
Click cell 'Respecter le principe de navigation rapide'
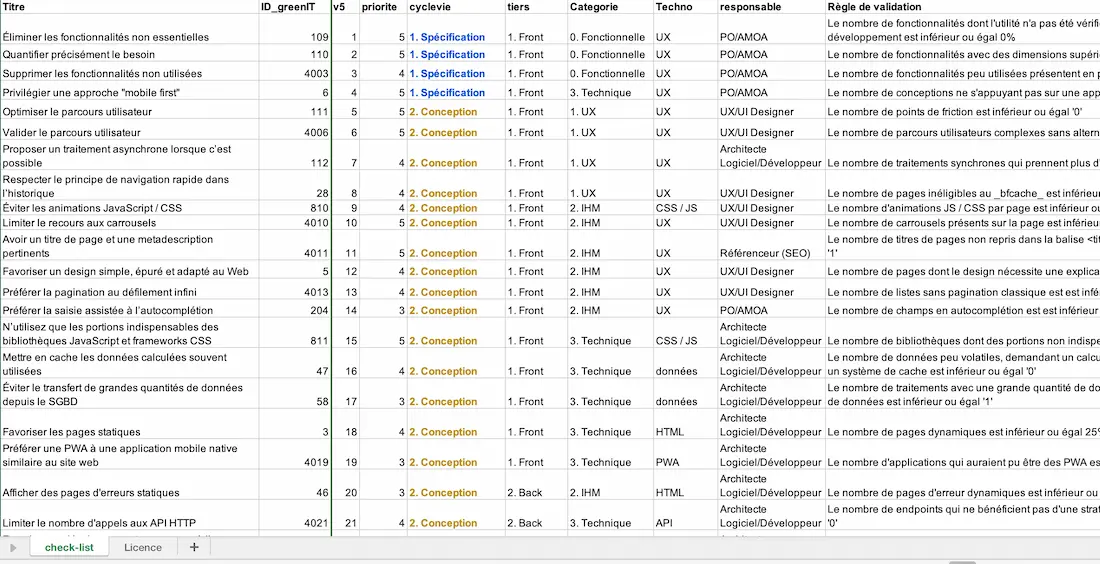tap(130, 185)
